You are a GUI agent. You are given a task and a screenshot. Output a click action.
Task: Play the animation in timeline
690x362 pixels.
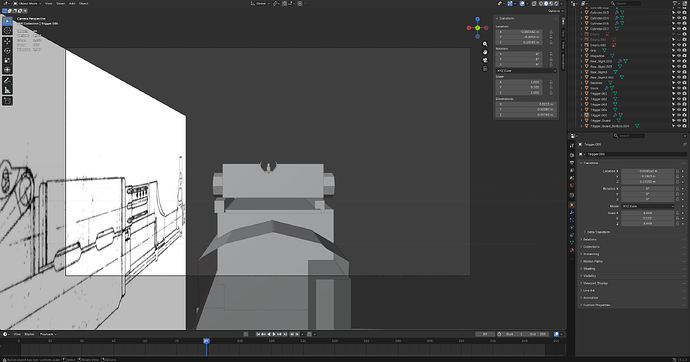click(274, 334)
